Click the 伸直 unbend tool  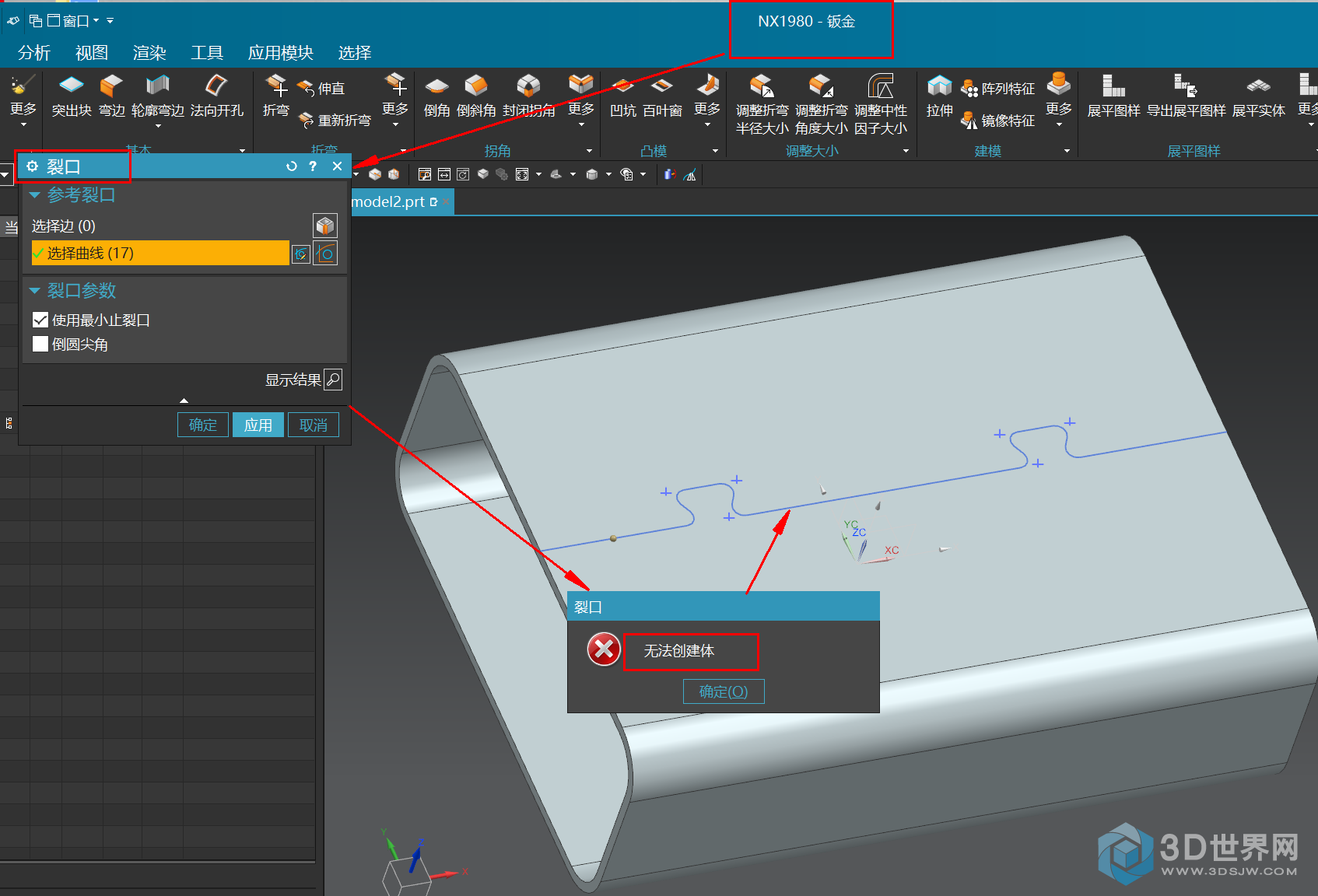coord(321,89)
